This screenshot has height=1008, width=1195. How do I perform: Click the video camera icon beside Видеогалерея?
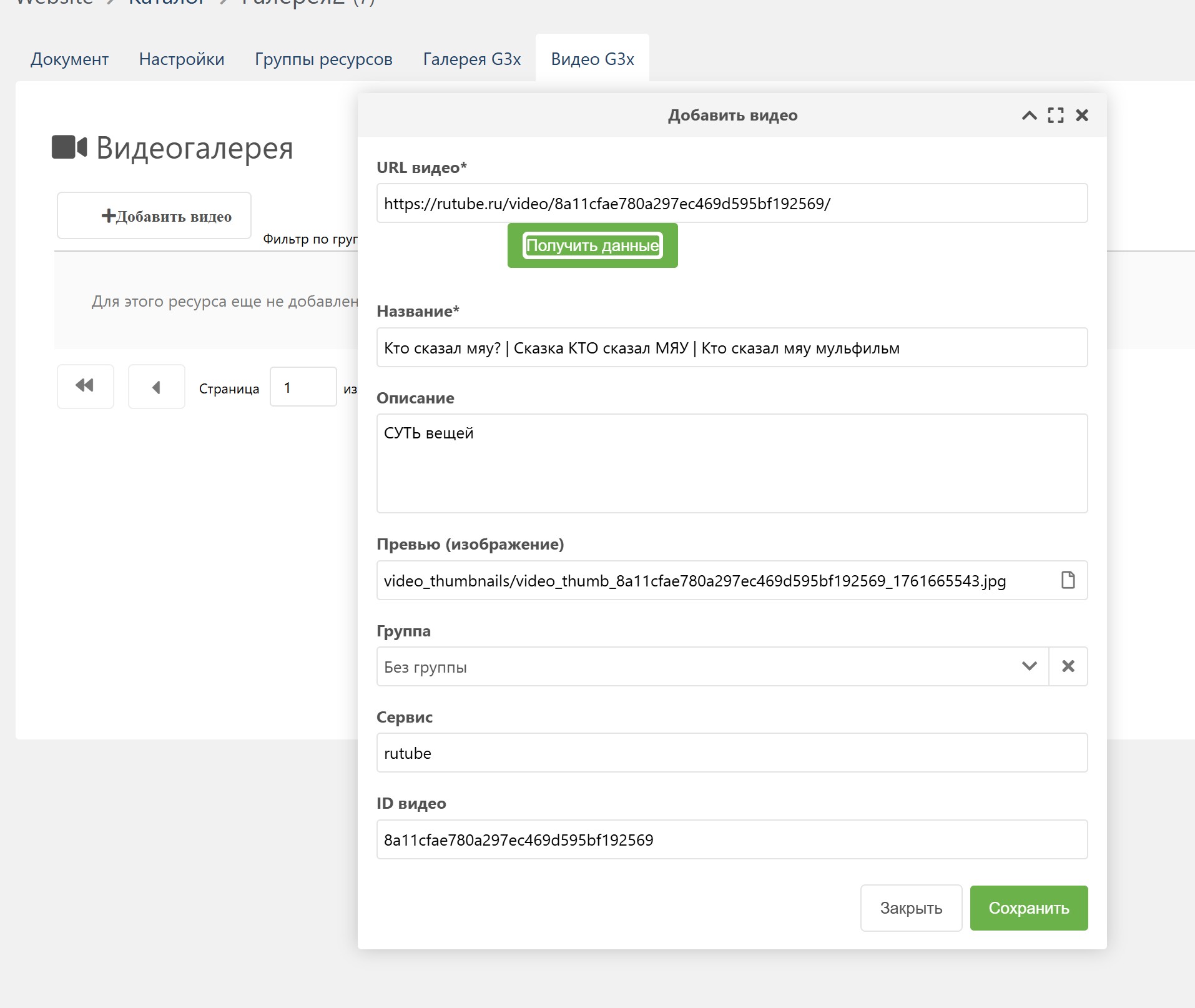click(69, 147)
